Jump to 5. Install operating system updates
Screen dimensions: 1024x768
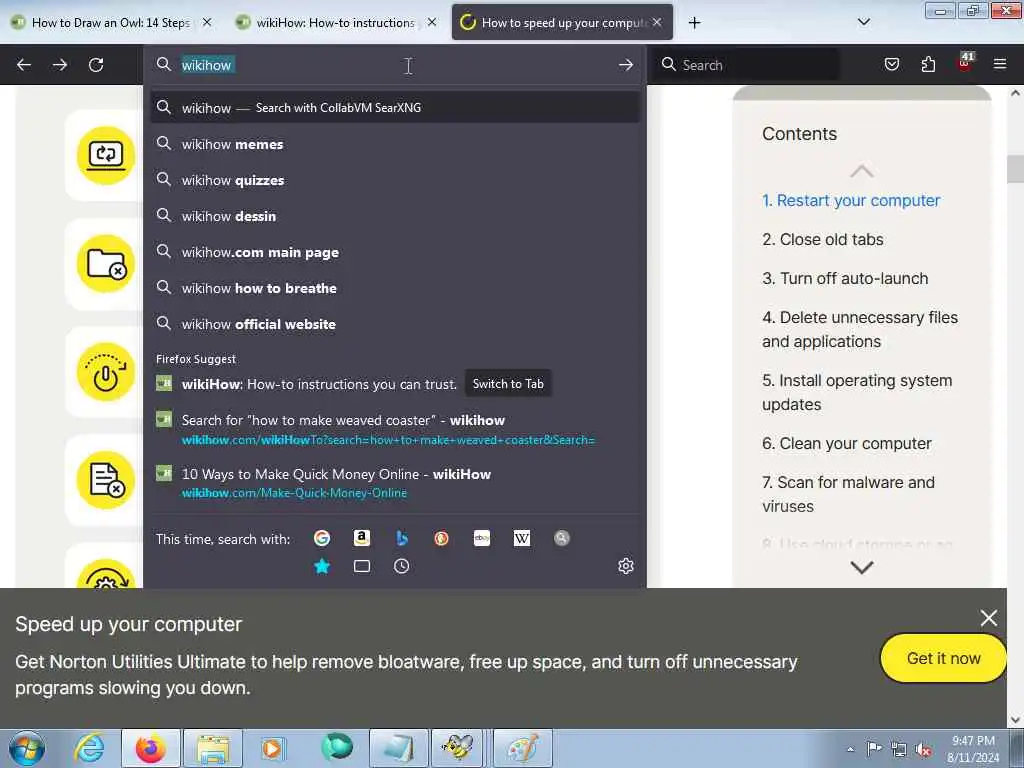857,392
